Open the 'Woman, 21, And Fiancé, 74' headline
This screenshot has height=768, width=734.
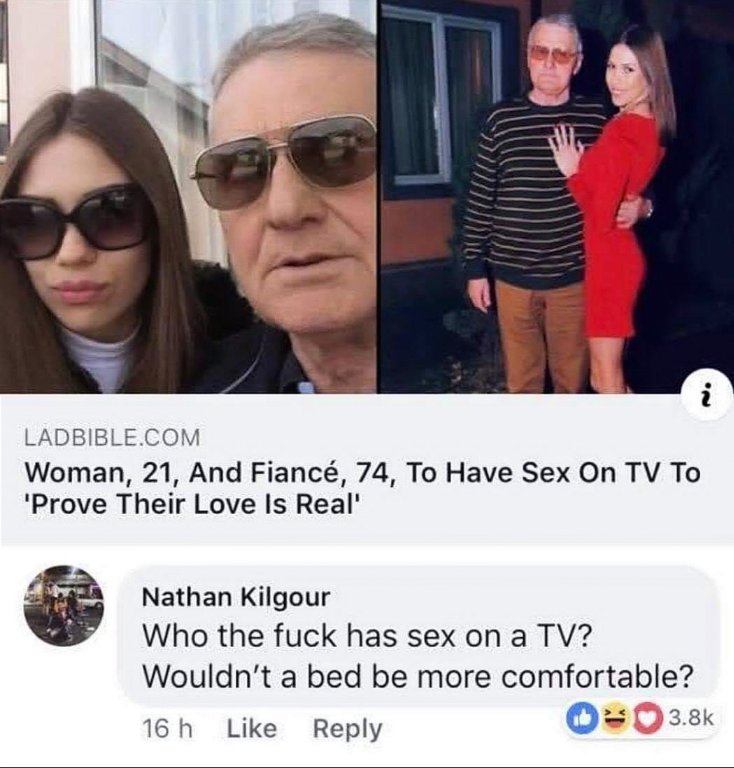point(362,473)
